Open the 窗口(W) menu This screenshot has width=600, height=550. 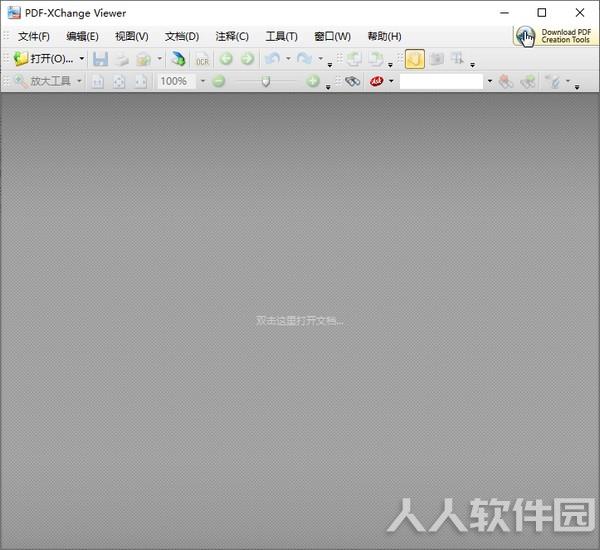(x=332, y=37)
